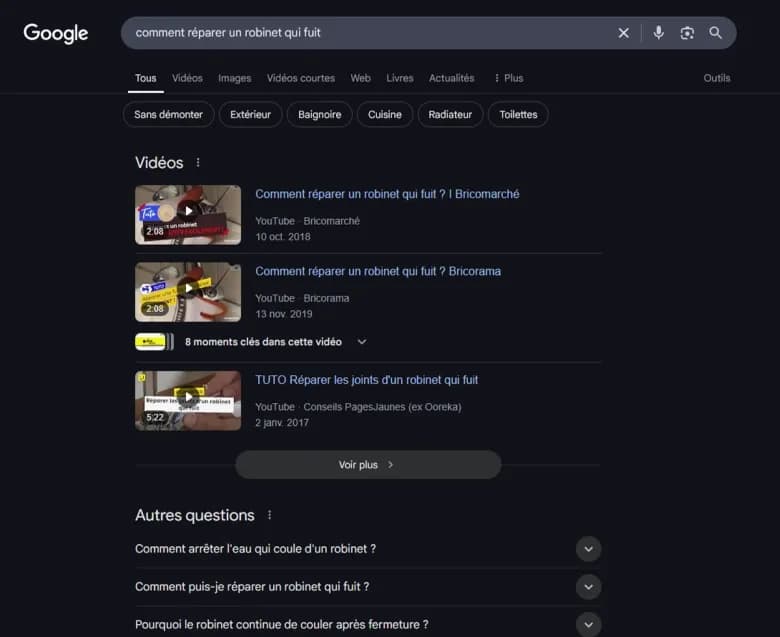The image size is (780, 637).
Task: Switch to the Actualités tab
Action: (452, 78)
